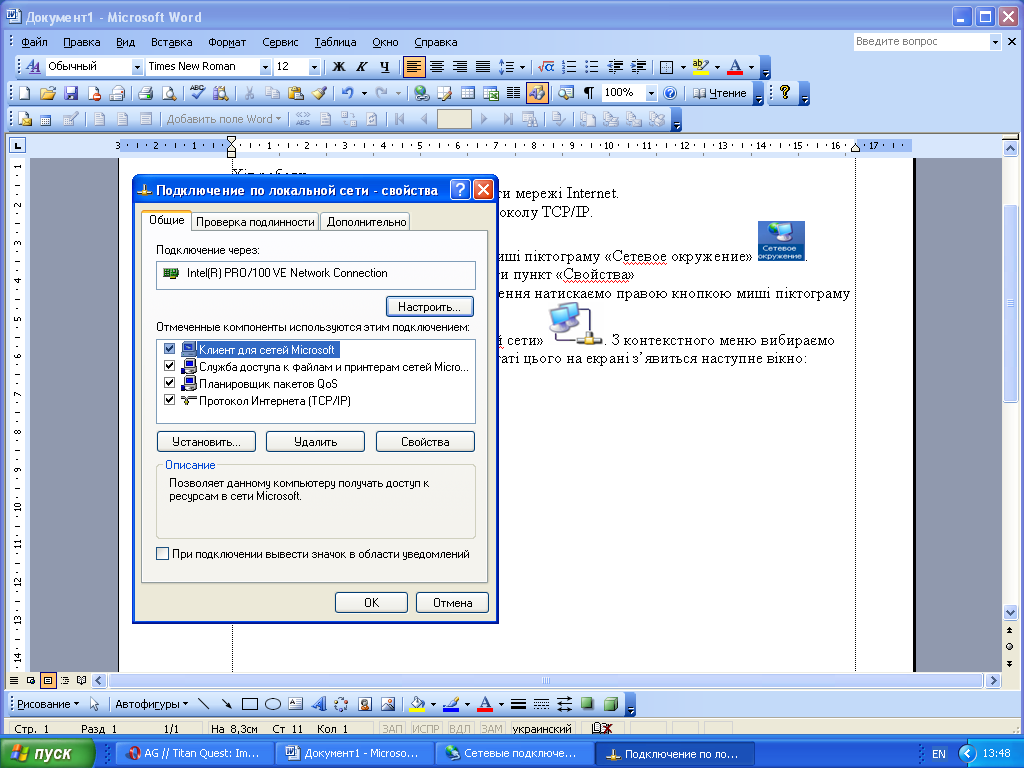Cancel dialog with Отмена button
The image size is (1024, 768).
pyautogui.click(x=453, y=603)
